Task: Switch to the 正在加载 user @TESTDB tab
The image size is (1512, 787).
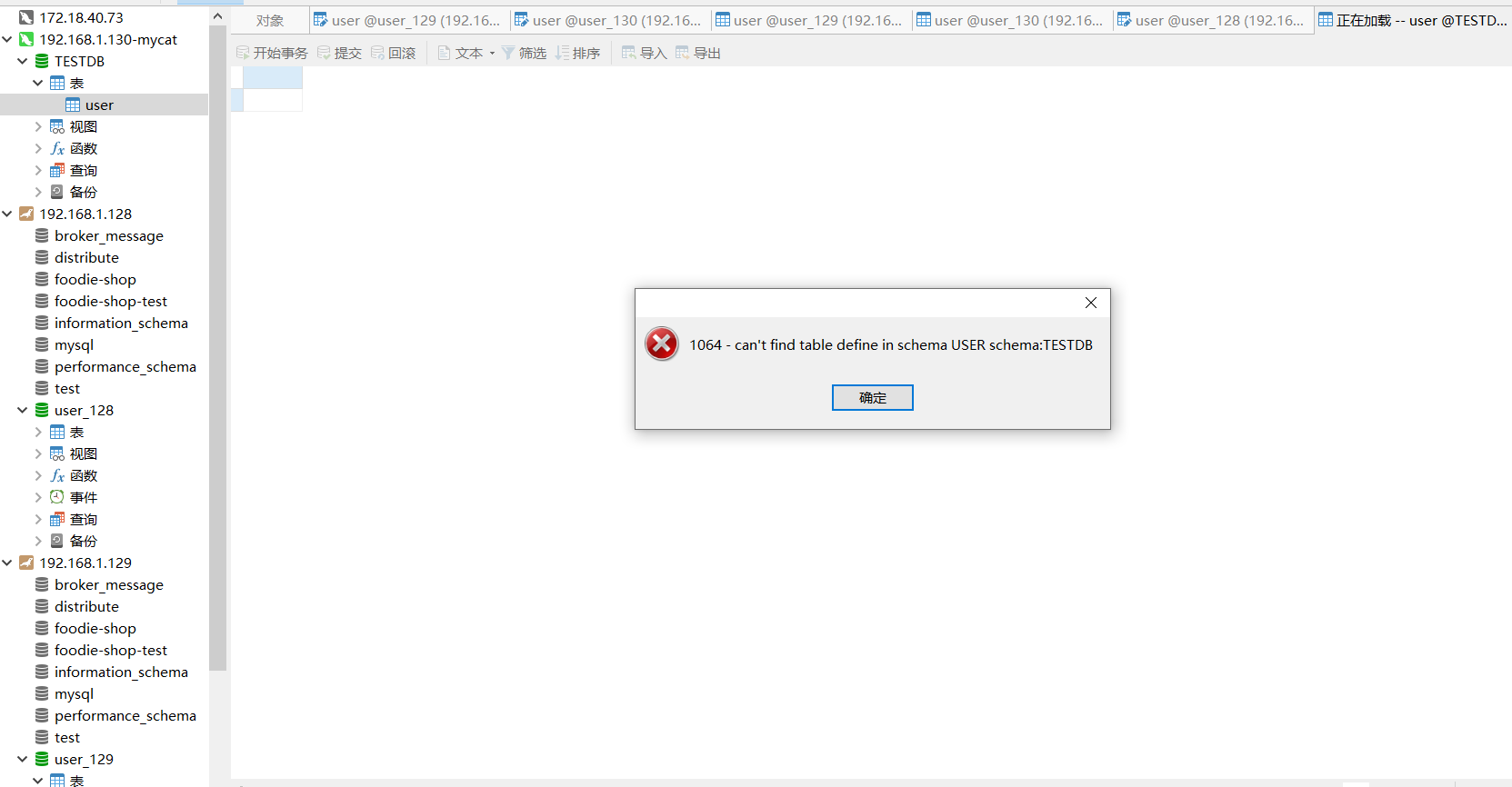Action: [x=1413, y=20]
